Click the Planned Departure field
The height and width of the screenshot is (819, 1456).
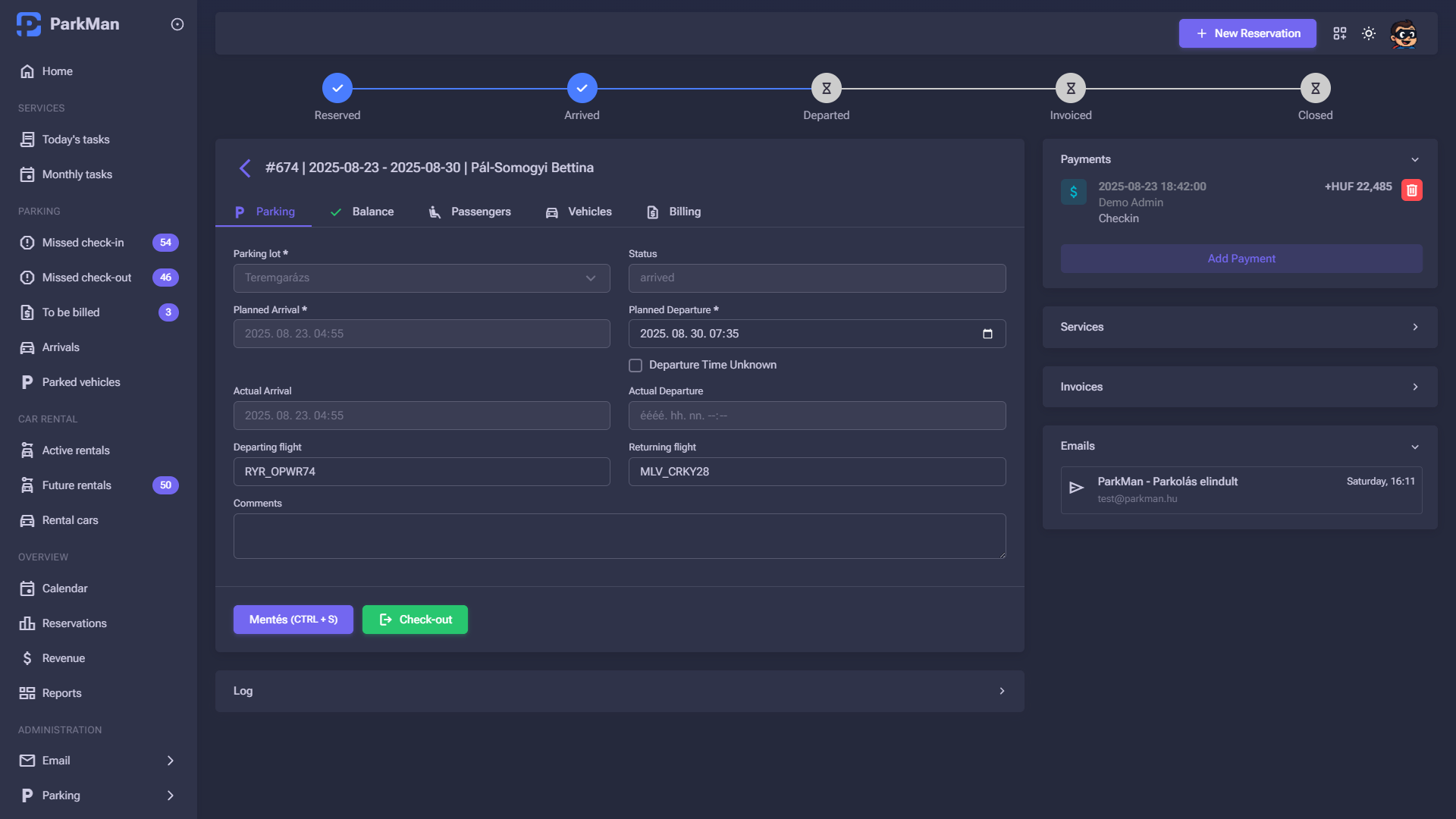tap(817, 334)
